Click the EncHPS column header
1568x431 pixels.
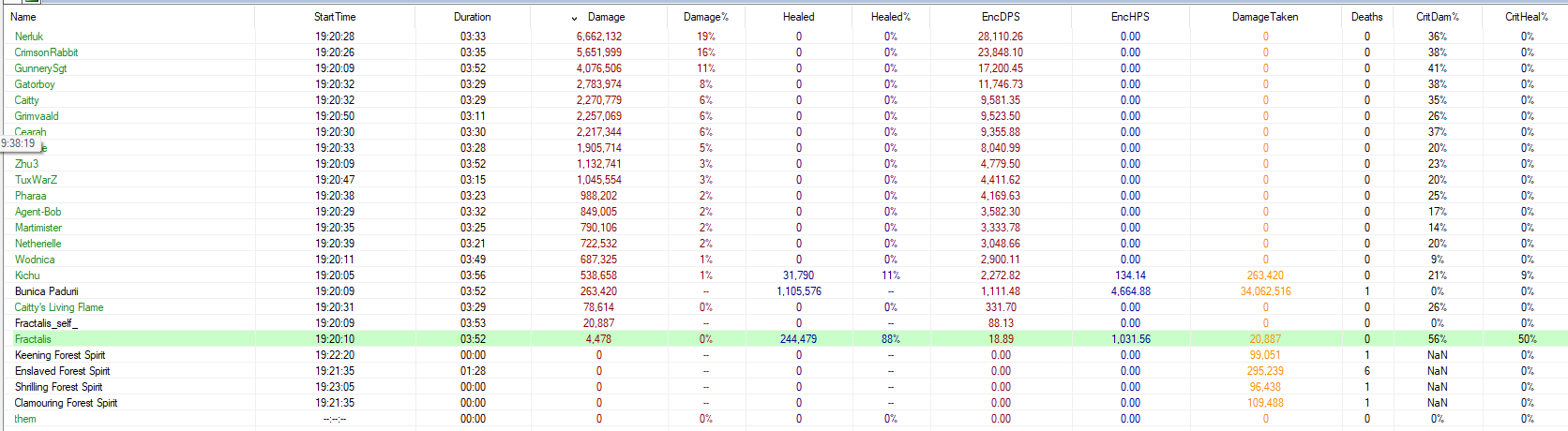coord(1130,17)
